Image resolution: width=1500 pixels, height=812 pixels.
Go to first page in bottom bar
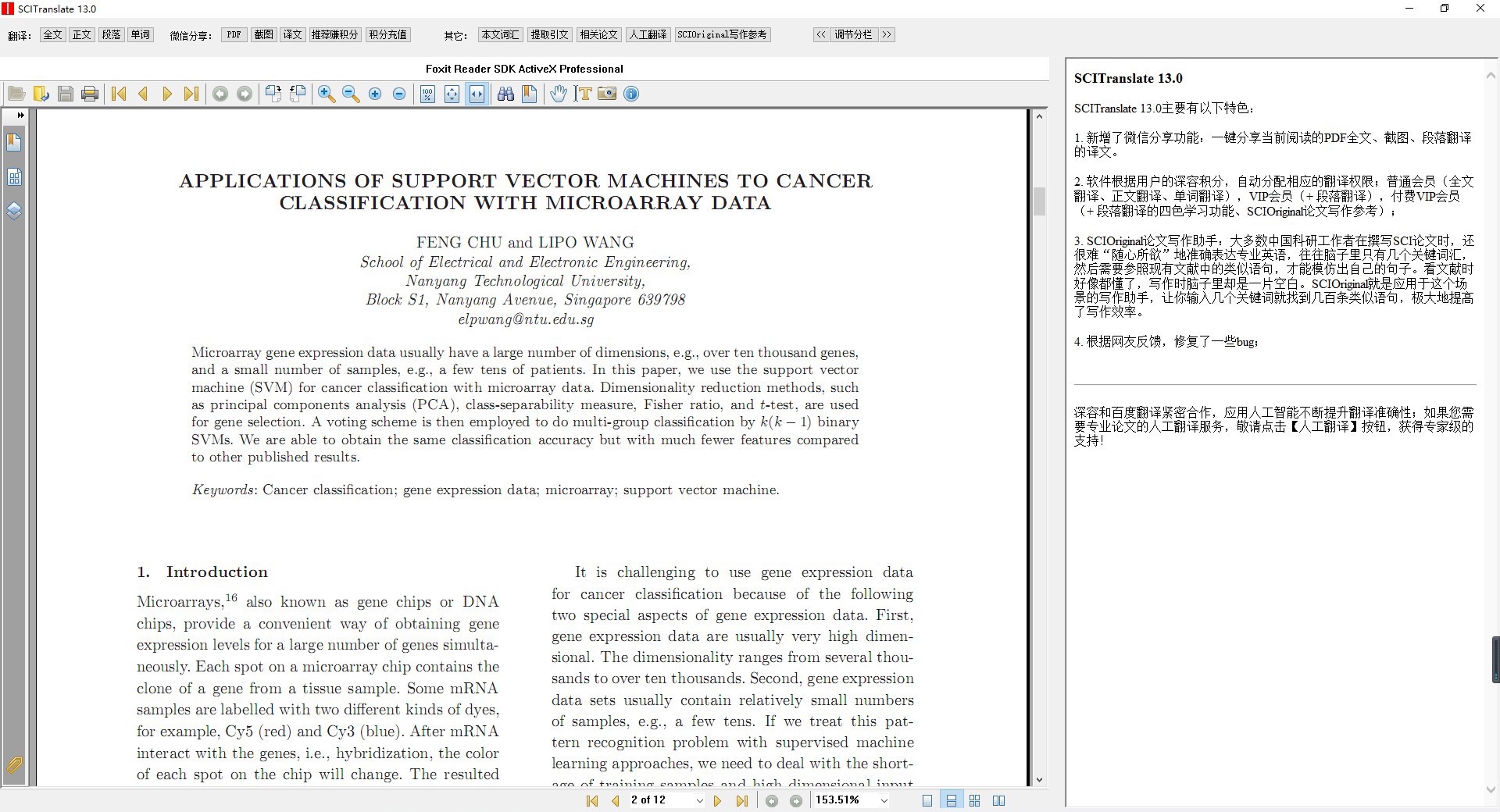(592, 800)
